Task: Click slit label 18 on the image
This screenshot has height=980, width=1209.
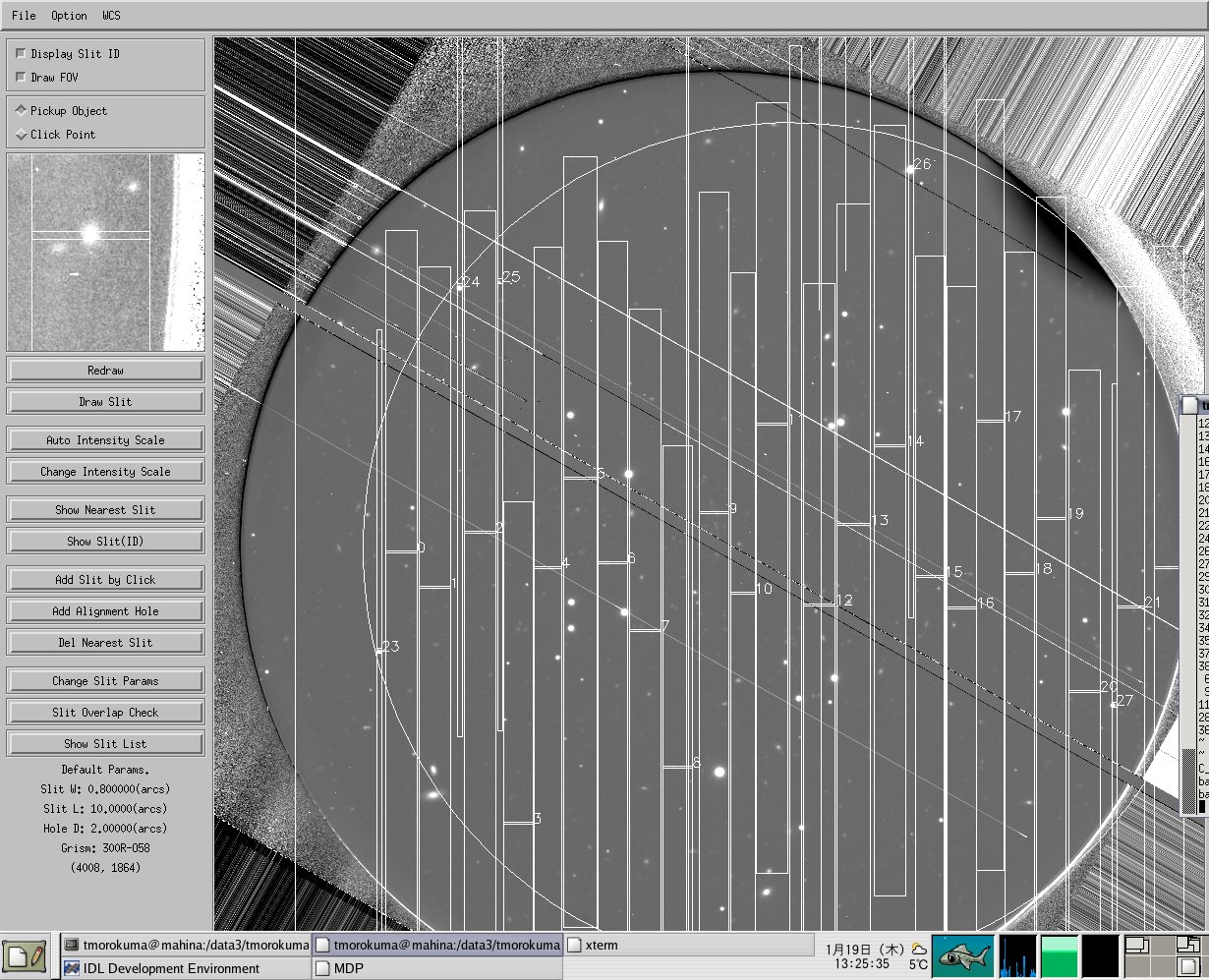Action: (x=1044, y=568)
